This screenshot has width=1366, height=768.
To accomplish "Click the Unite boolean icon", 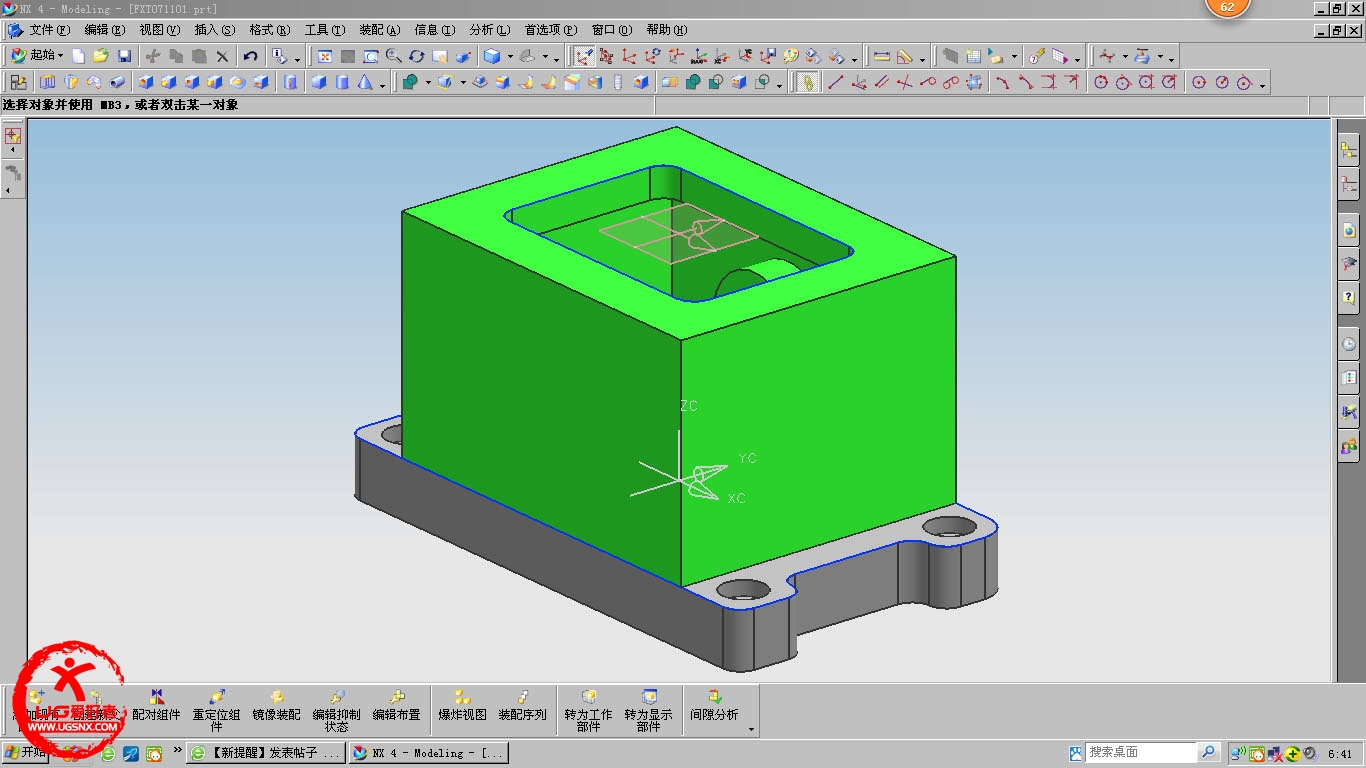I will [410, 82].
